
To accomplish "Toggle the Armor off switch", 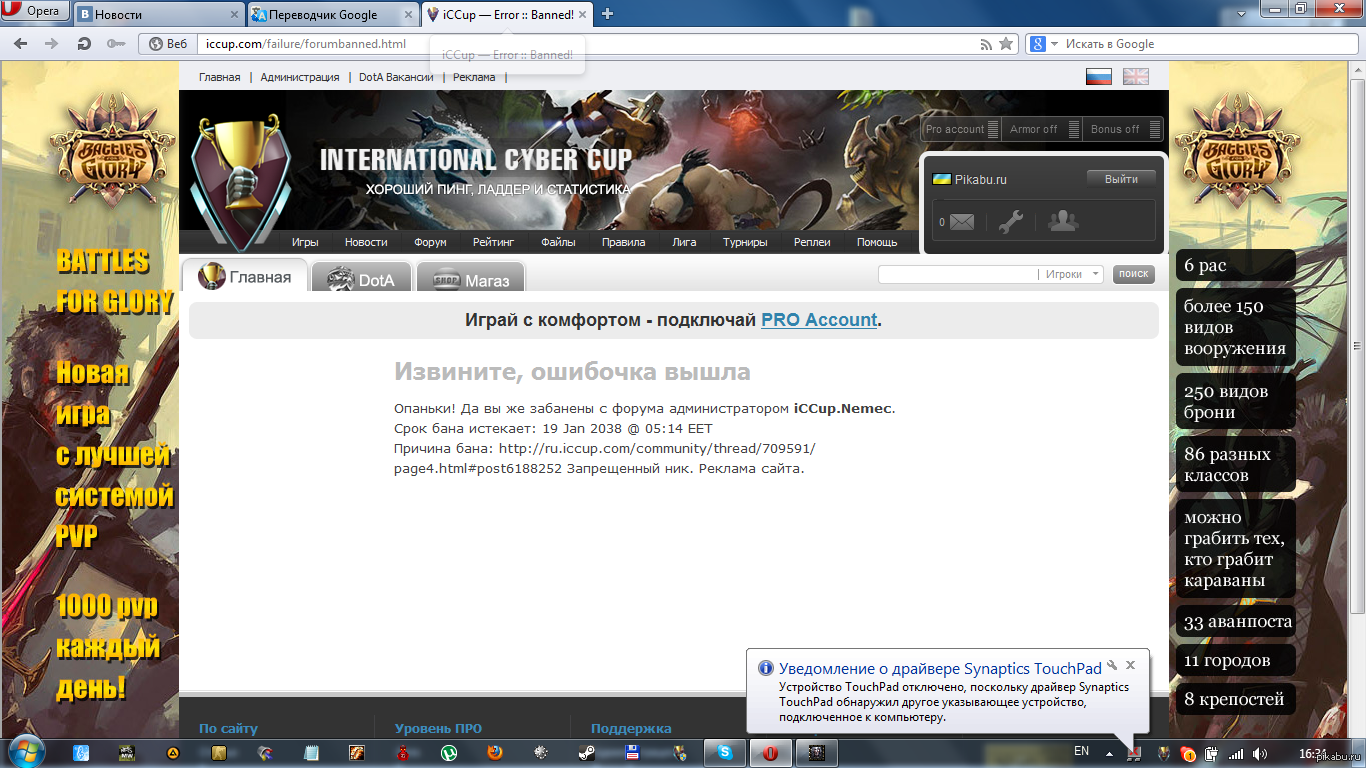I will [x=1042, y=129].
